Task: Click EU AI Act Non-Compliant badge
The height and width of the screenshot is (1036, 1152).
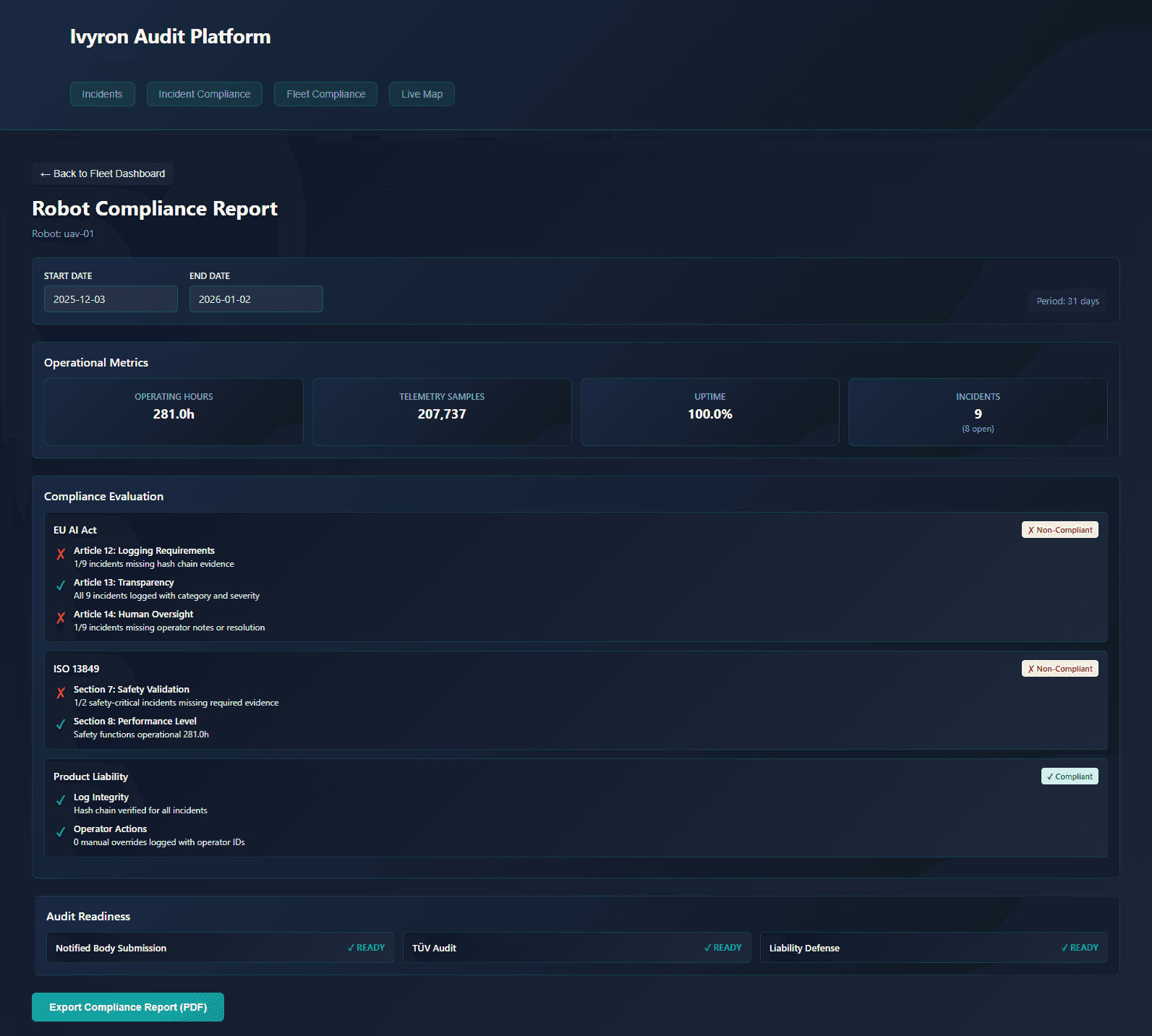Action: coord(1059,530)
